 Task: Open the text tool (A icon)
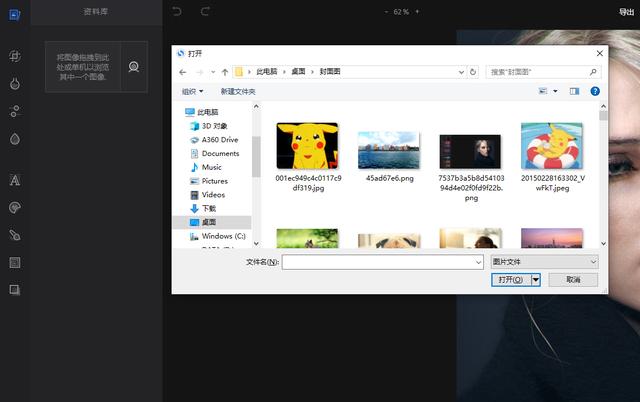14,180
